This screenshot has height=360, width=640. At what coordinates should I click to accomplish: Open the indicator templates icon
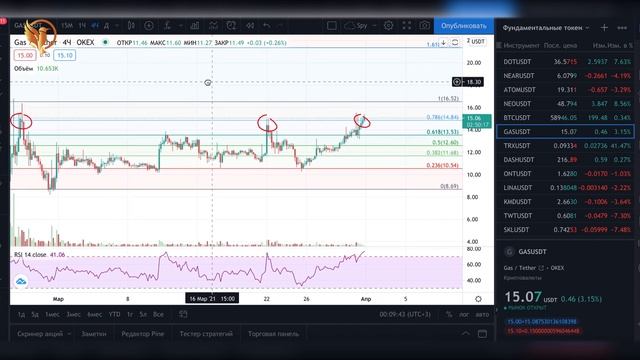click(x=213, y=26)
